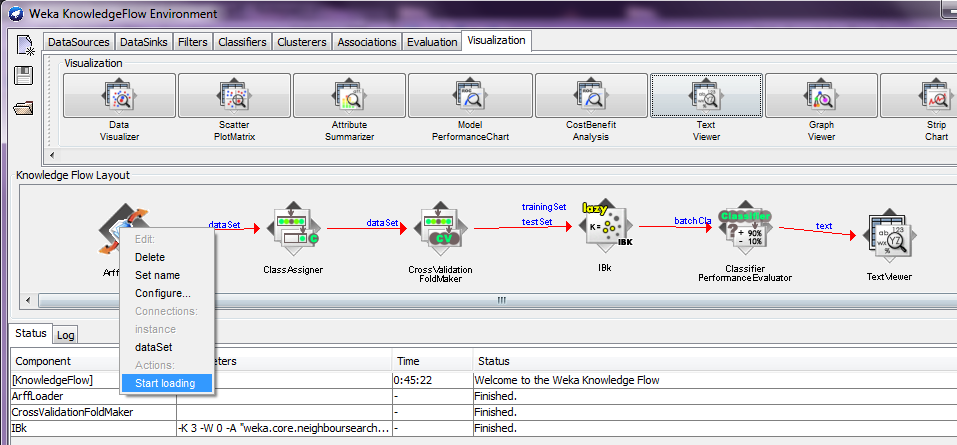The height and width of the screenshot is (445, 957).
Task: Click the save floppy disk icon
Action: tap(24, 76)
